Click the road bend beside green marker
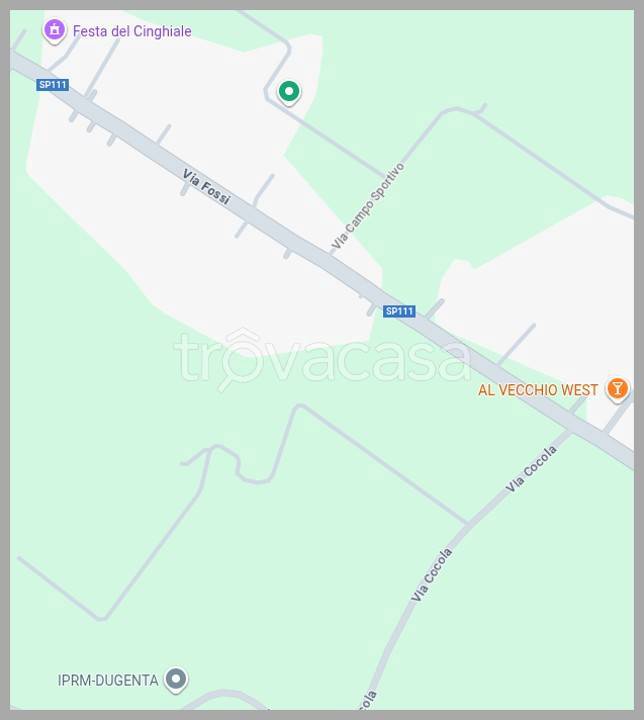644x720 pixels. point(267,92)
